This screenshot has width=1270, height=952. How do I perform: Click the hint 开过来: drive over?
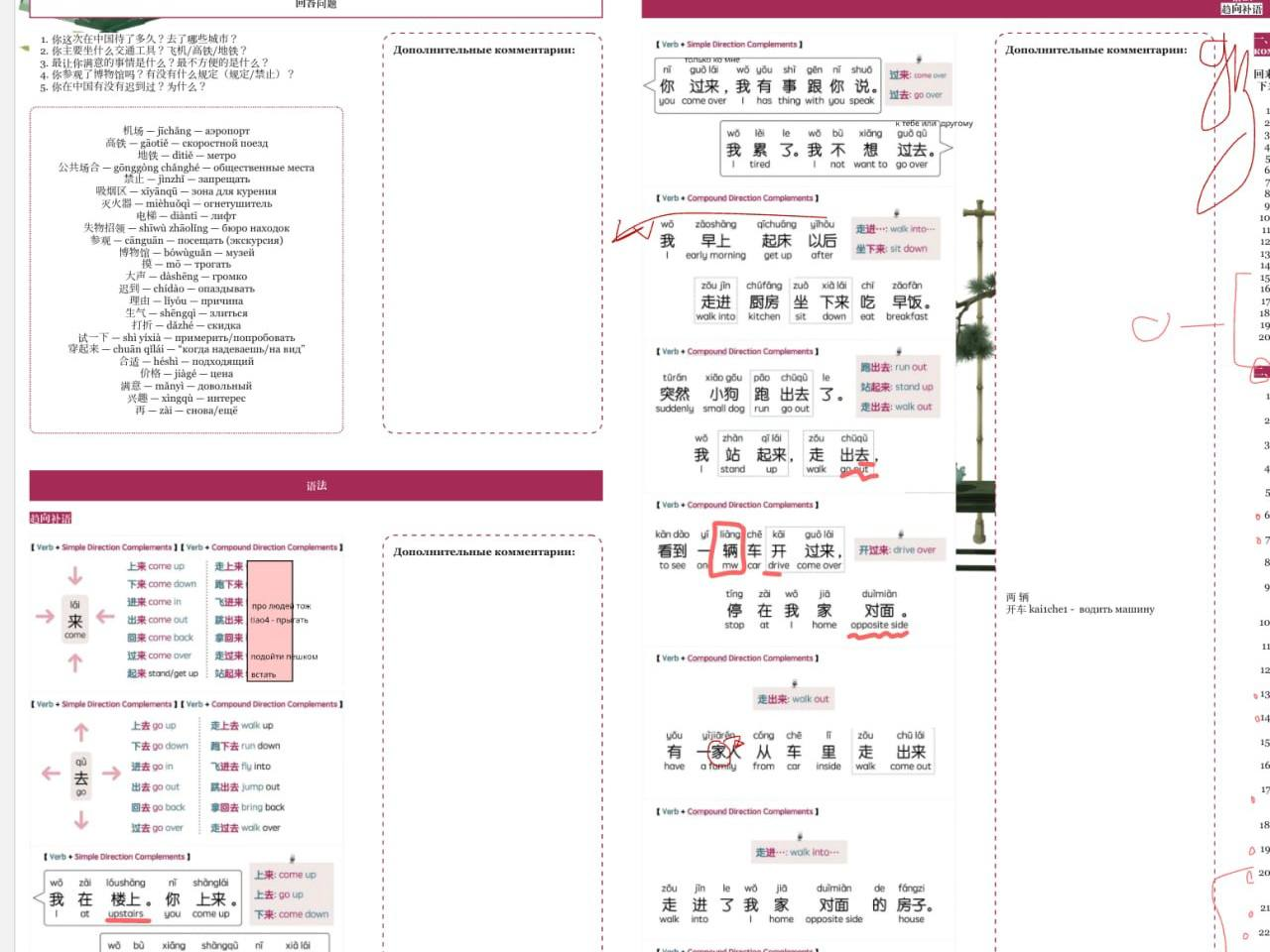(897, 549)
